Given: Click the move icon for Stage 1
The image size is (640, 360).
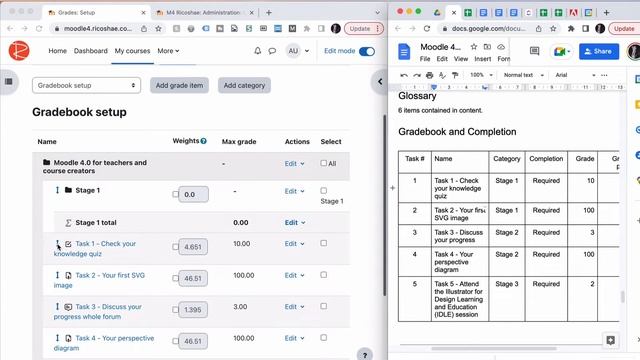Looking at the screenshot, I should coord(57,190).
